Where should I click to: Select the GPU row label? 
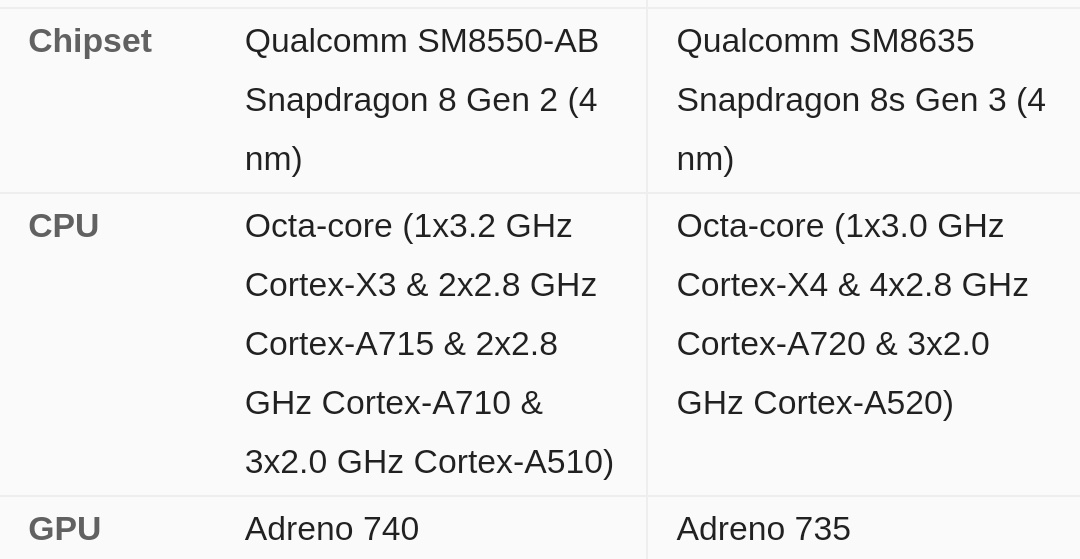pyautogui.click(x=64, y=528)
